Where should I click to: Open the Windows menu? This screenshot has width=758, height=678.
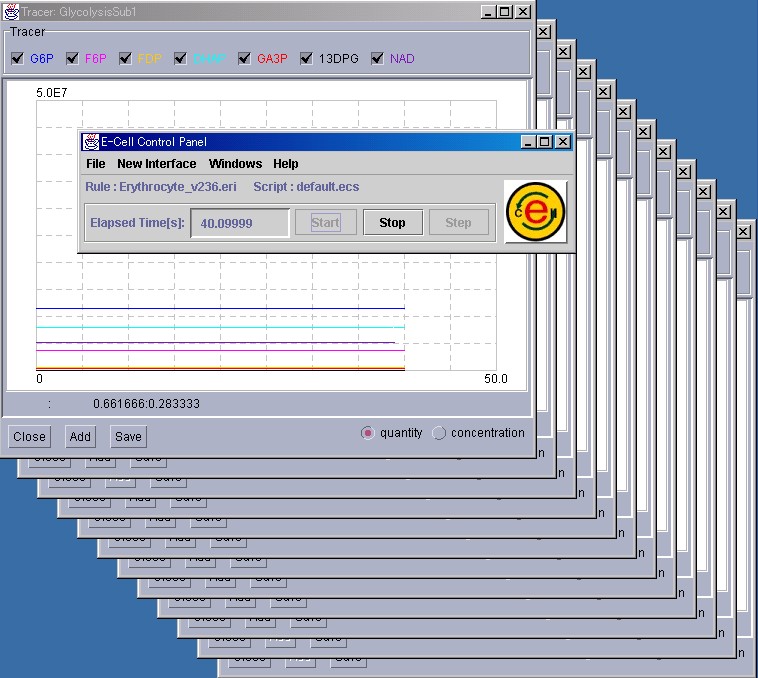pyautogui.click(x=235, y=164)
